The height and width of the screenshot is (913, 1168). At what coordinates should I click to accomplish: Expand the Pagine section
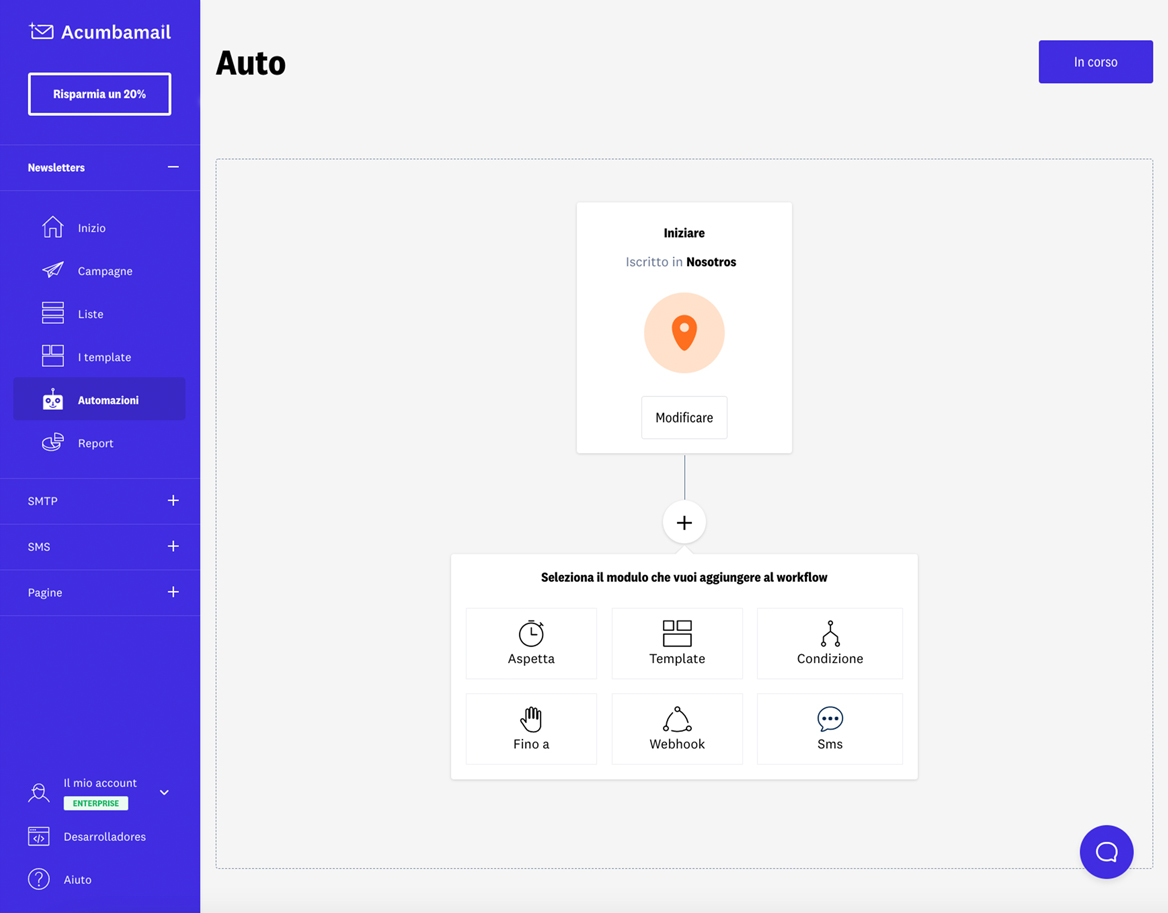[172, 592]
